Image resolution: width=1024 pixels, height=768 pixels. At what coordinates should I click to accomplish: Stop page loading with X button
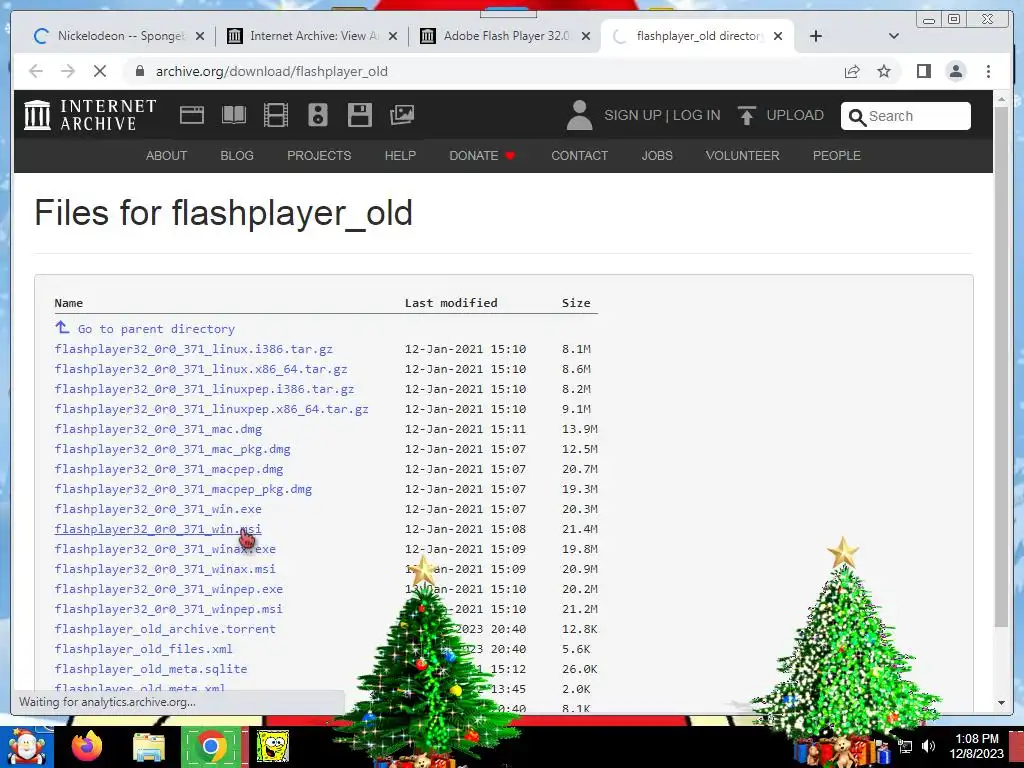click(x=100, y=71)
